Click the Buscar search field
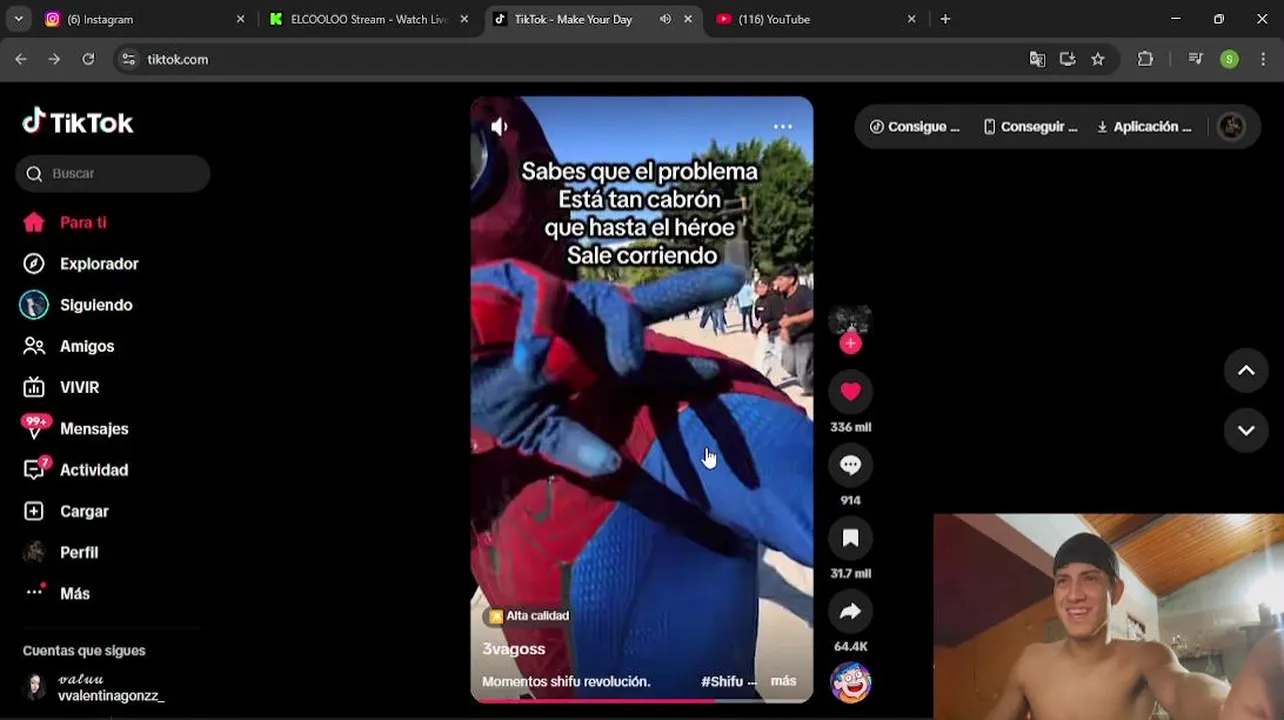The image size is (1284, 720). 113,173
